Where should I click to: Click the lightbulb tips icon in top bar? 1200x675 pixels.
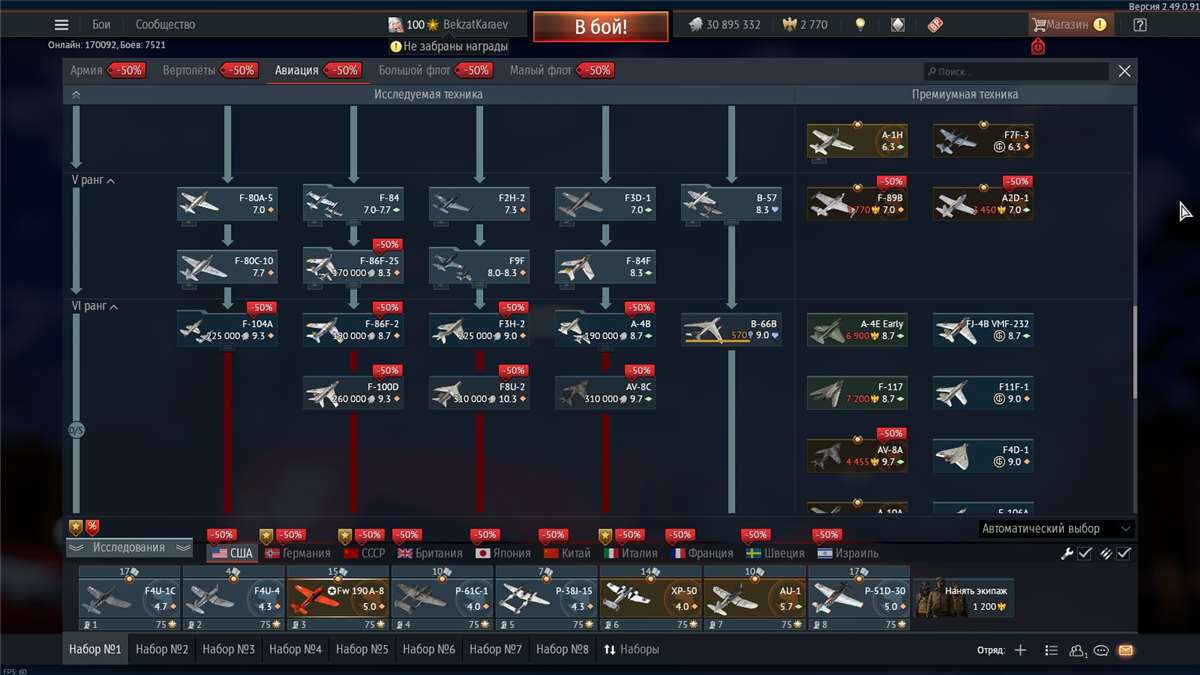point(860,24)
